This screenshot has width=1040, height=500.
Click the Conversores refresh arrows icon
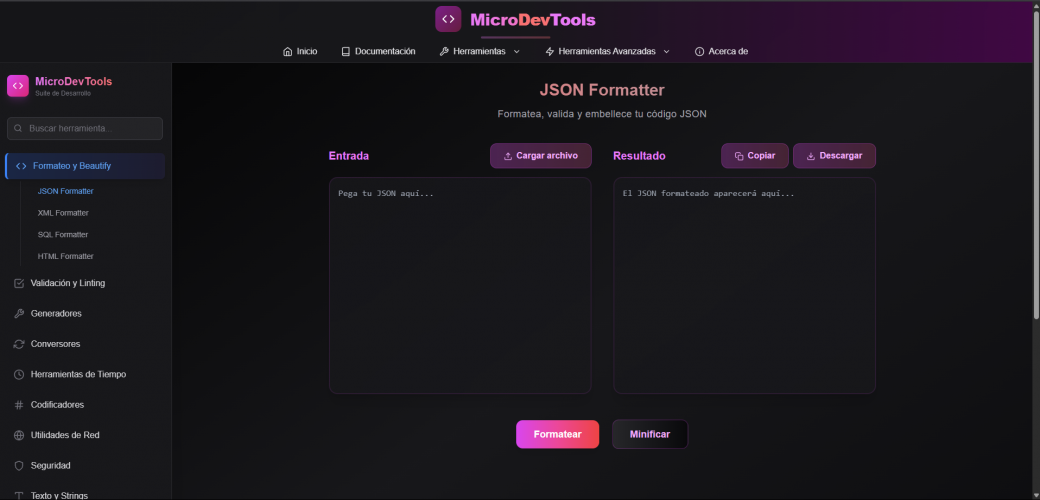pos(19,344)
